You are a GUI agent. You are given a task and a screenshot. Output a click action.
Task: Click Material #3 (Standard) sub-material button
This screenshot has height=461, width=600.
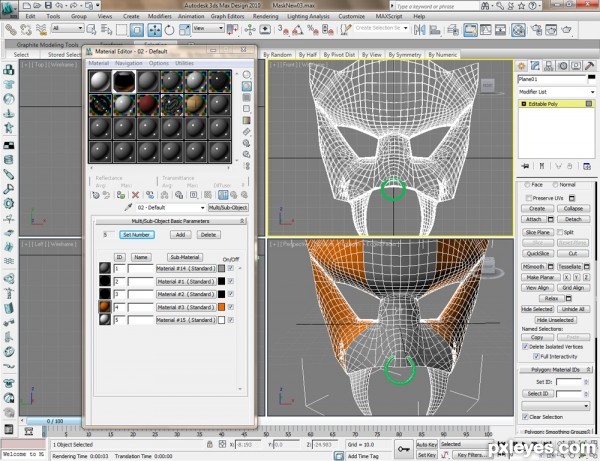click(x=186, y=307)
